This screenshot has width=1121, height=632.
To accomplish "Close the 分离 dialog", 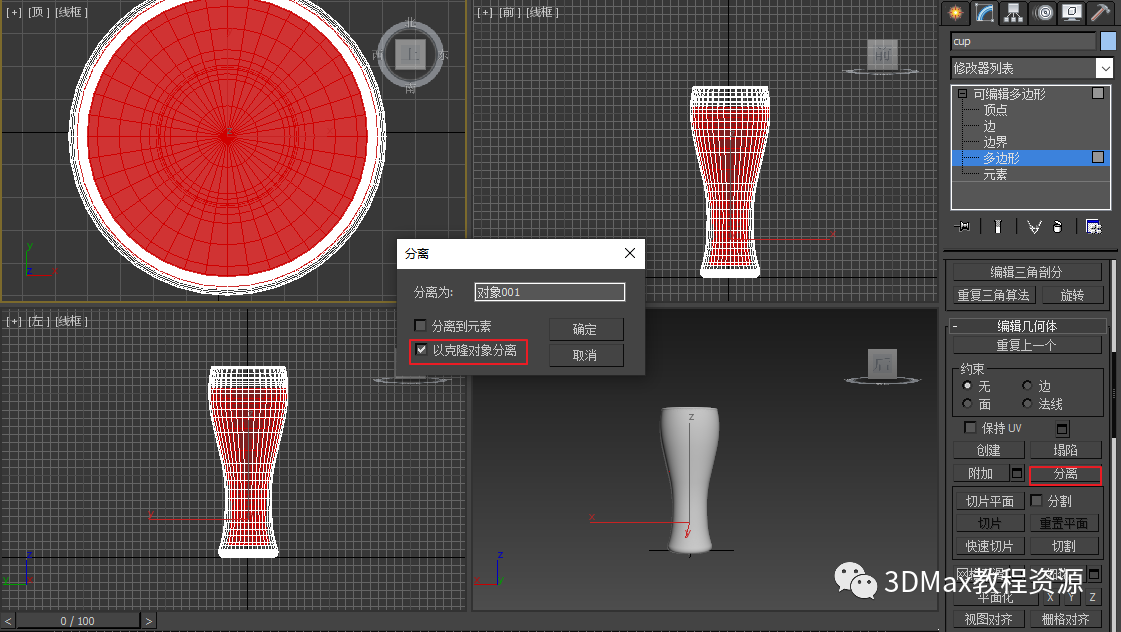I will [x=630, y=253].
